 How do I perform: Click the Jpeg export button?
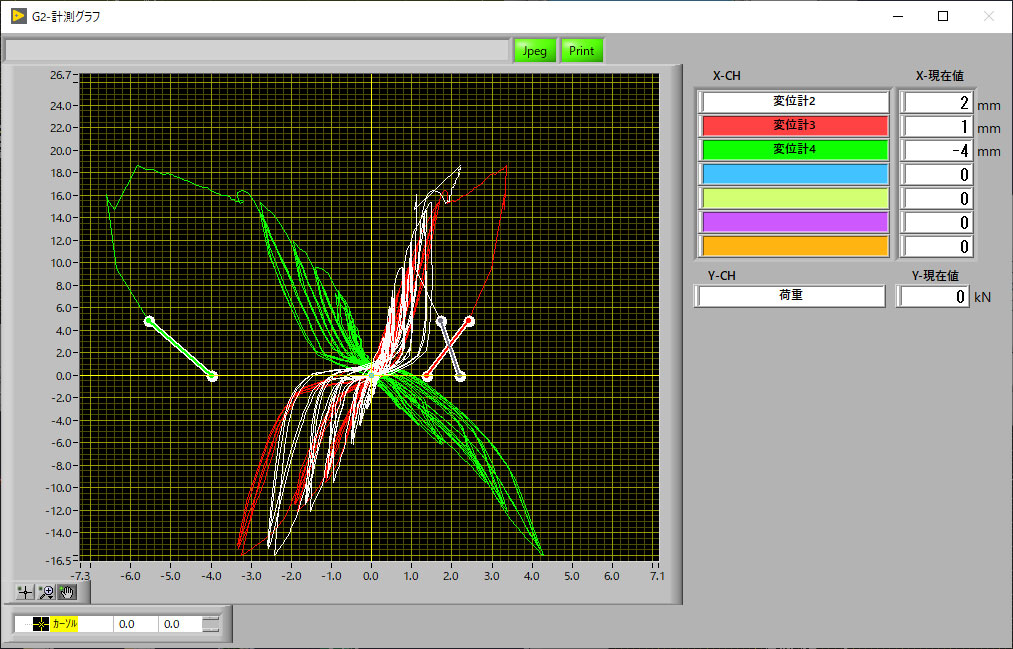[535, 51]
